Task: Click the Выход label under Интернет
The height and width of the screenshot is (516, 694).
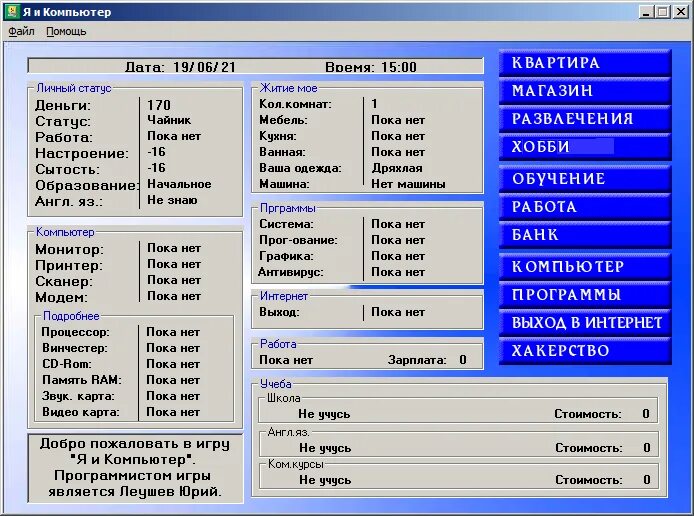Action: click(279, 312)
